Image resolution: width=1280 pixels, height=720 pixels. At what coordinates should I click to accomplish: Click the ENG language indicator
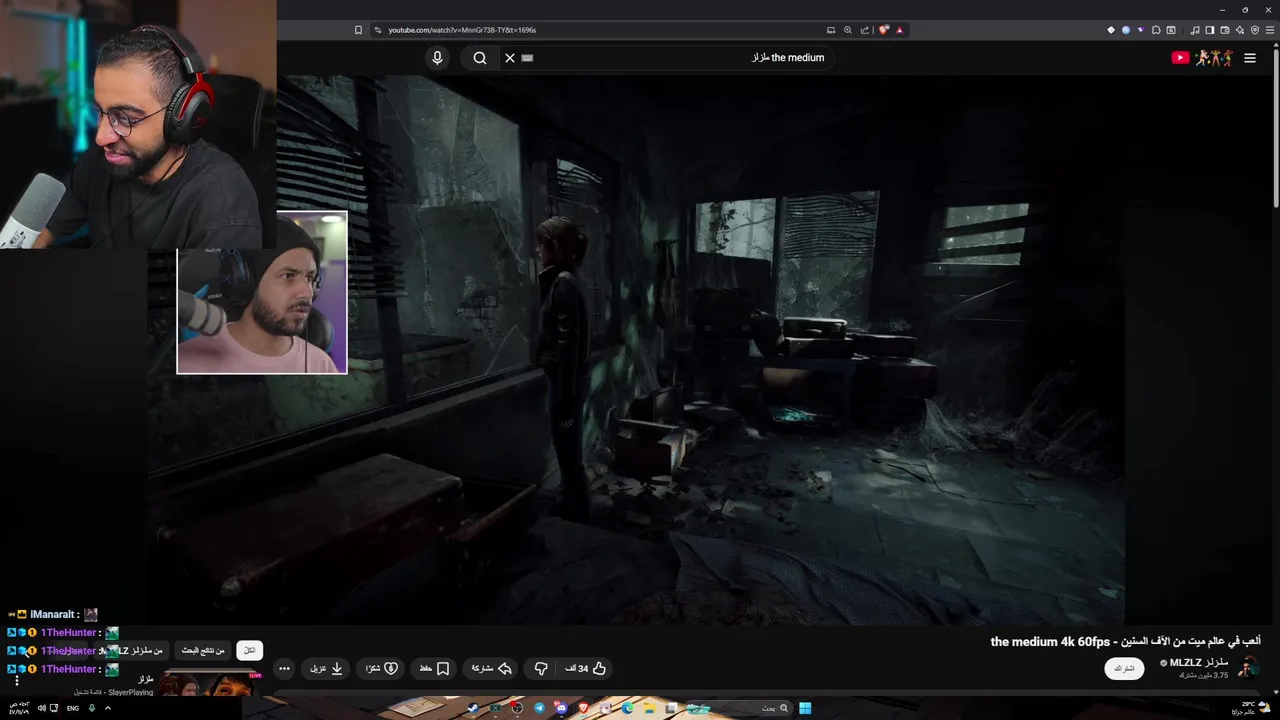click(x=73, y=708)
